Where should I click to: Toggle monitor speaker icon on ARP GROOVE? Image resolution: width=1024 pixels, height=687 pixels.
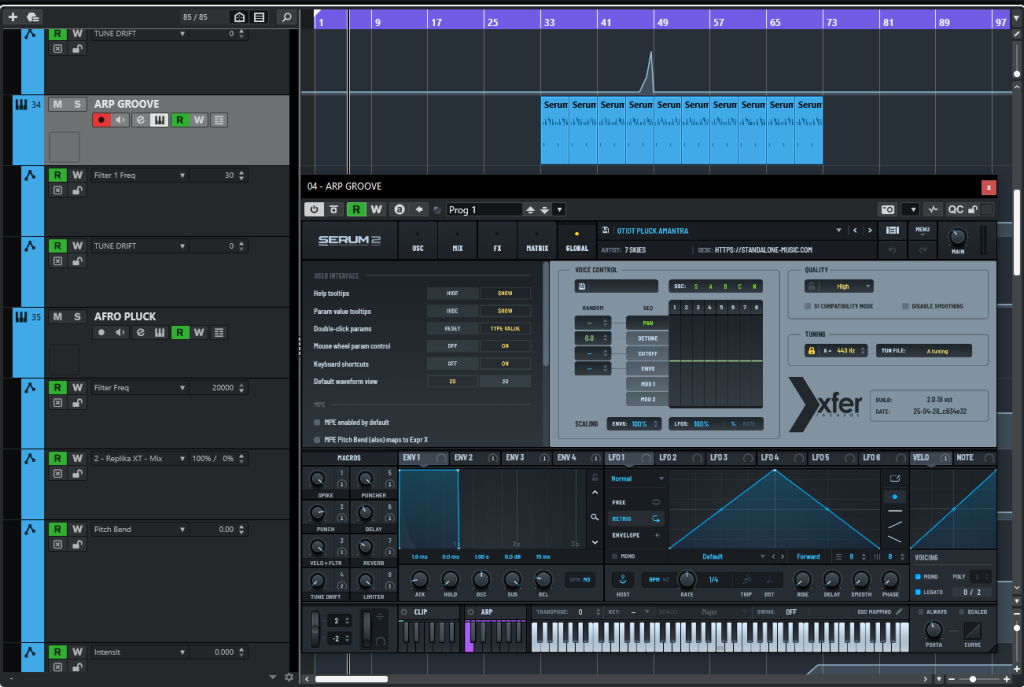[x=121, y=120]
